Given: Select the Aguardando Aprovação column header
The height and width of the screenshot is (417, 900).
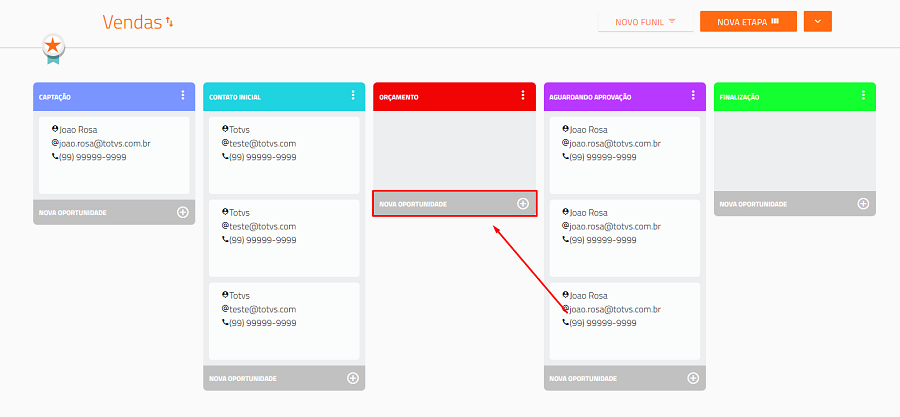Looking at the screenshot, I should point(624,96).
